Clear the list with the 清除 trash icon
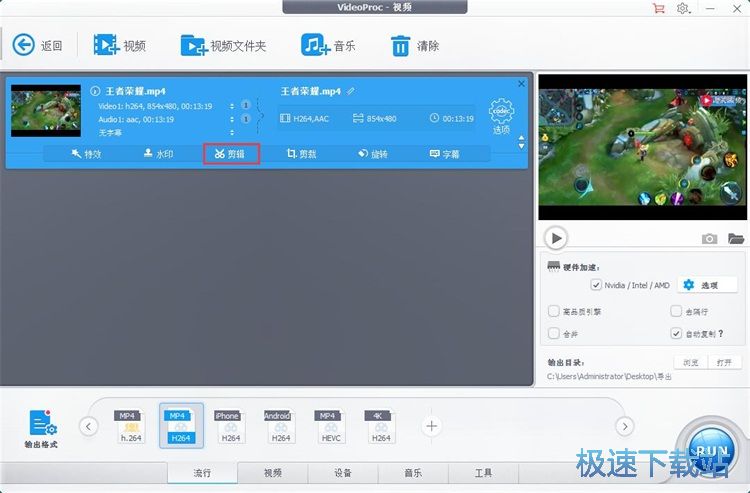This screenshot has width=750, height=493. click(x=415, y=46)
